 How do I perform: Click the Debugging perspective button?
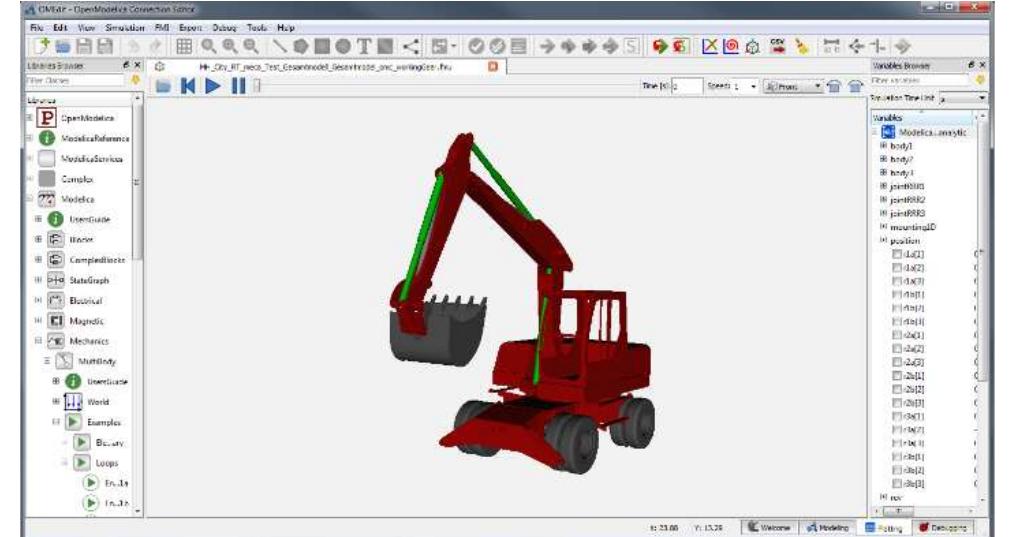[x=938, y=526]
